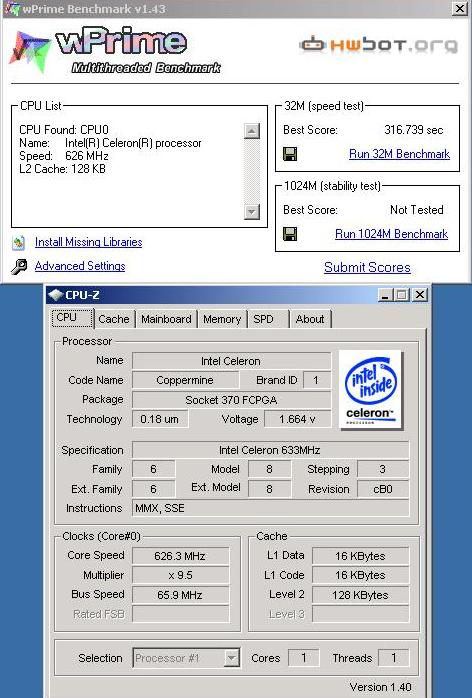Click the Intel Inside Celeron logo
This screenshot has width=472, height=698.
(370, 390)
